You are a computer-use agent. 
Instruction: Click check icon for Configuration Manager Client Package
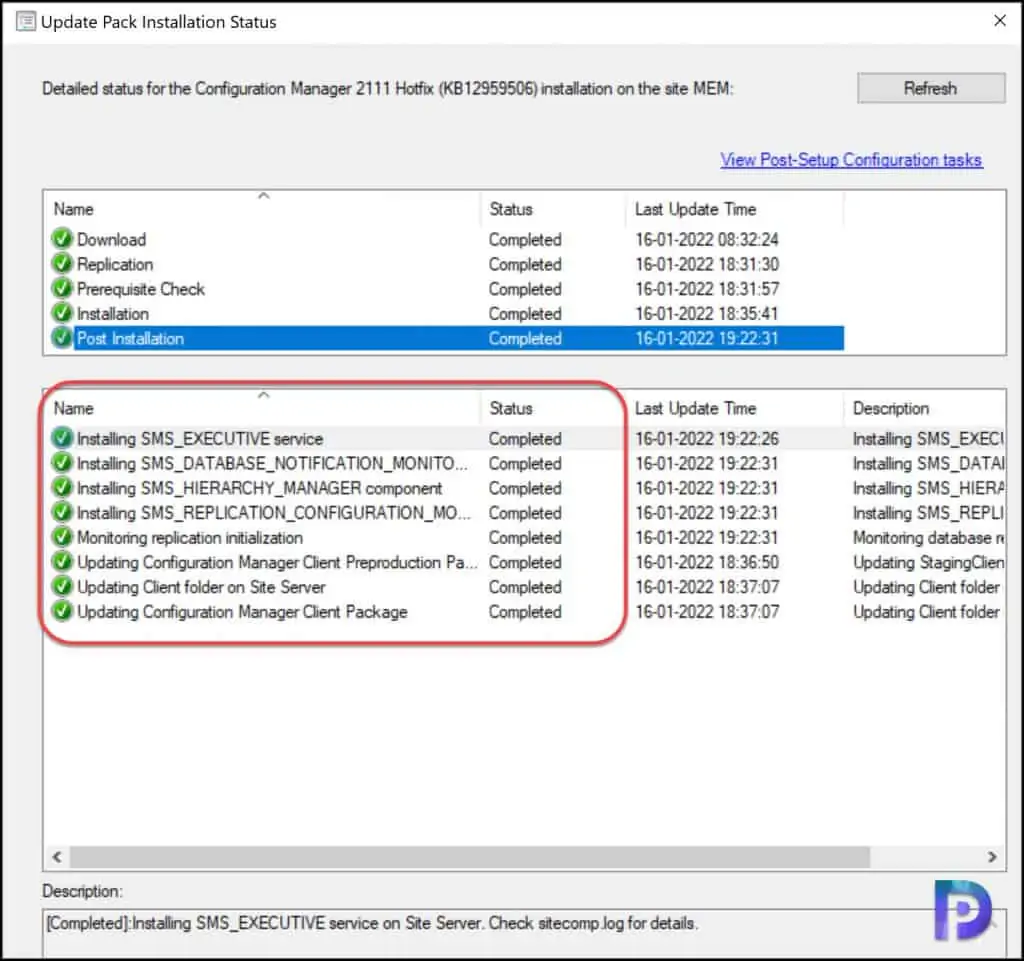click(62, 612)
